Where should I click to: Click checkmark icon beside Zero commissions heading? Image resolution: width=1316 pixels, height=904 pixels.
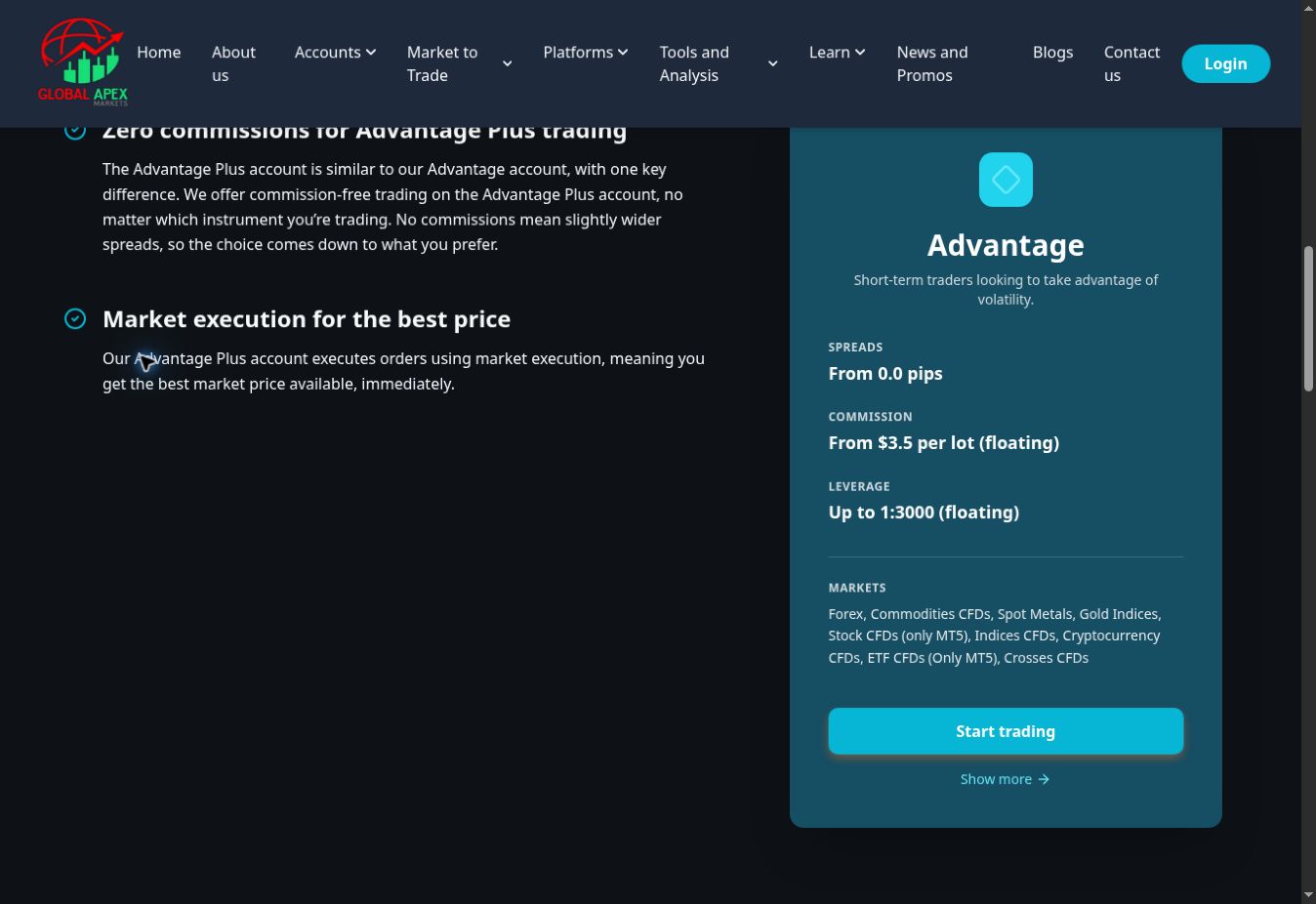75,130
